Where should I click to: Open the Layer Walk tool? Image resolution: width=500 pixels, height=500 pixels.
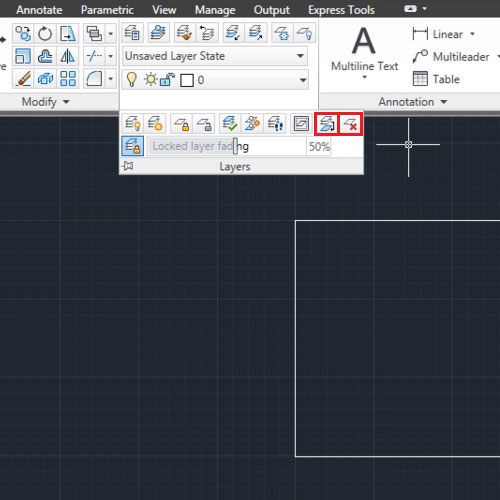tap(275, 124)
